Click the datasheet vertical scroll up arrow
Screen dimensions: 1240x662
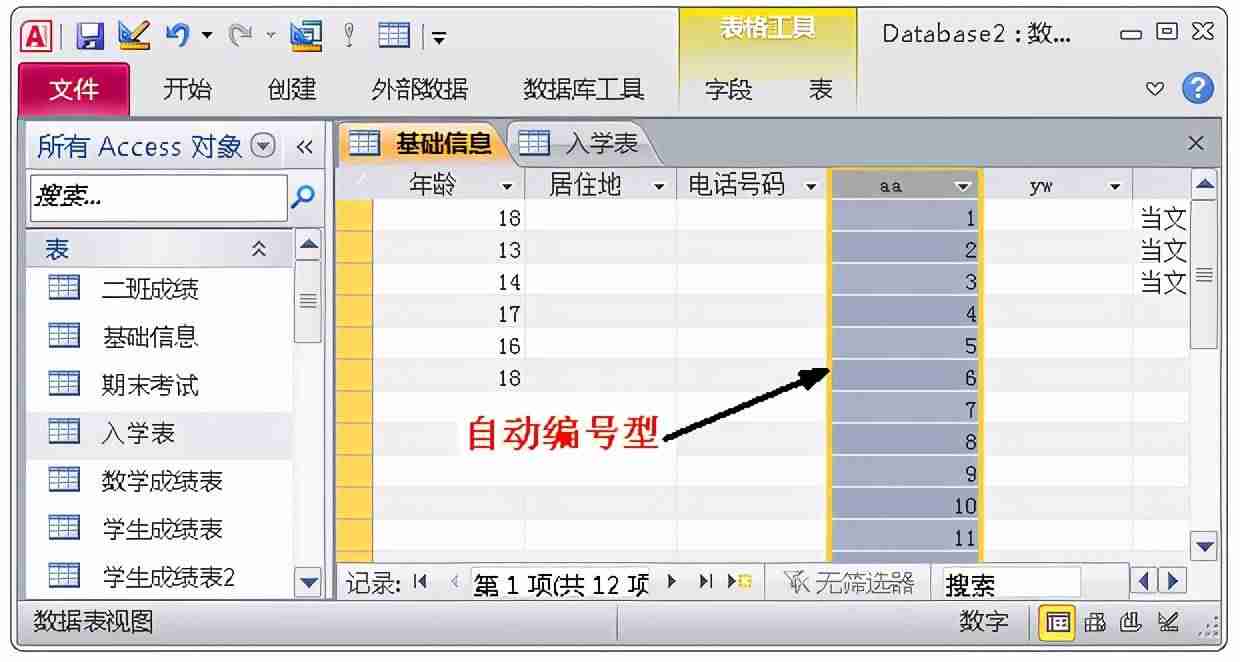[x=1204, y=185]
